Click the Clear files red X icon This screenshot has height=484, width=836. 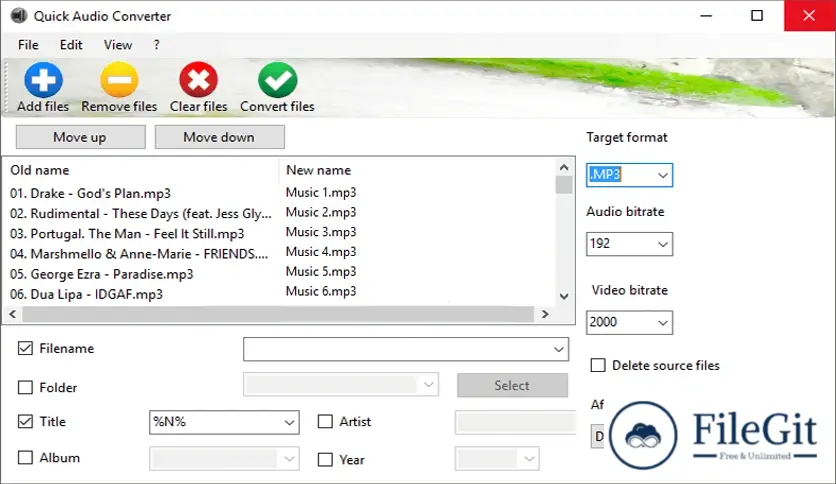[198, 80]
